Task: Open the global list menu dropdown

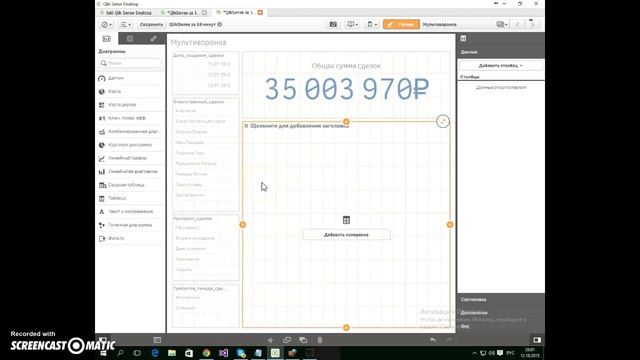Action: [125, 24]
